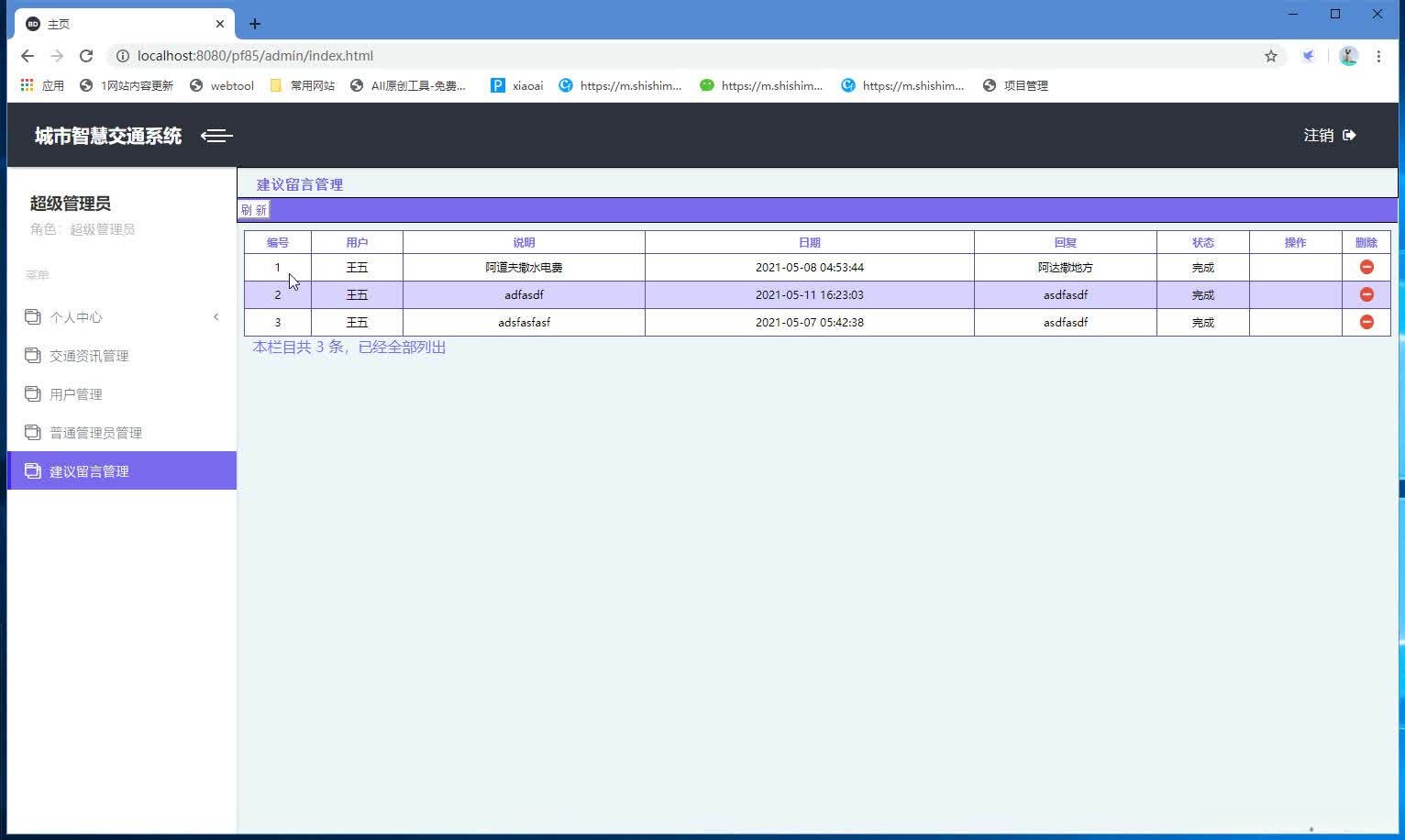Screen dimensions: 1405x840
Task: Click the adsfasfasf description cell
Action: [524, 323]
